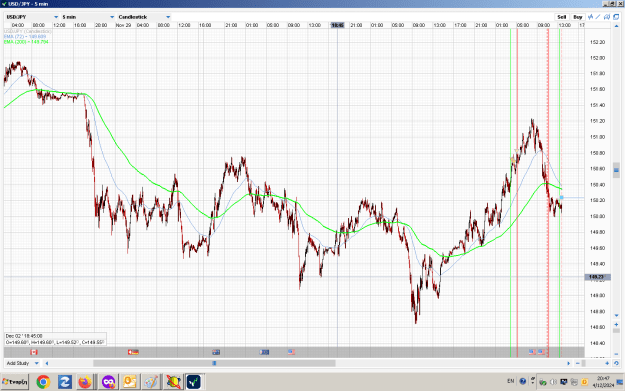The height and width of the screenshot is (391, 625).
Task: Click the Australia flag event marker
Action: tap(216, 352)
